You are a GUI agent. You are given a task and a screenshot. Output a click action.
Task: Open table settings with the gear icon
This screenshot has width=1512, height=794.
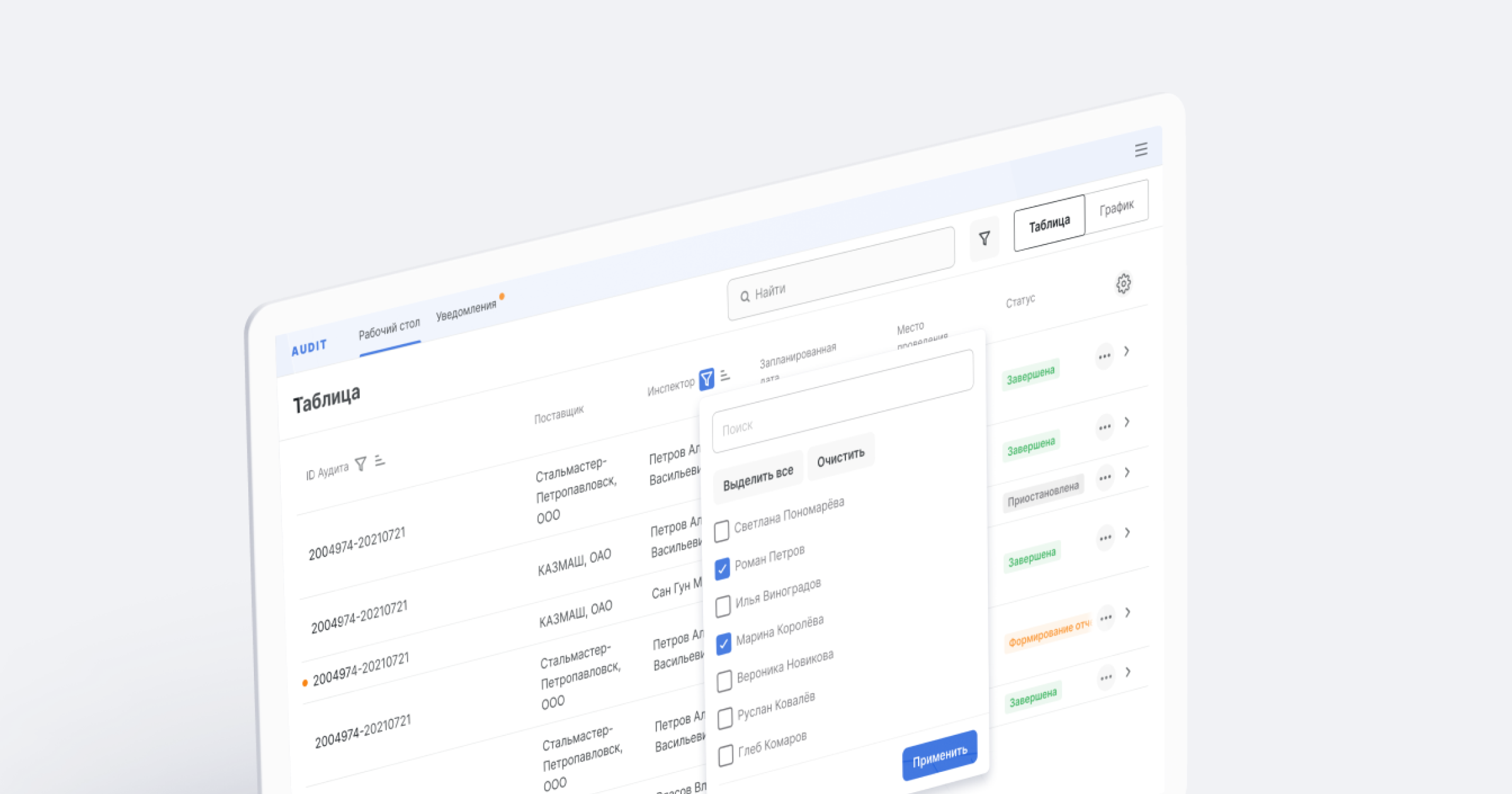pyautogui.click(x=1123, y=284)
